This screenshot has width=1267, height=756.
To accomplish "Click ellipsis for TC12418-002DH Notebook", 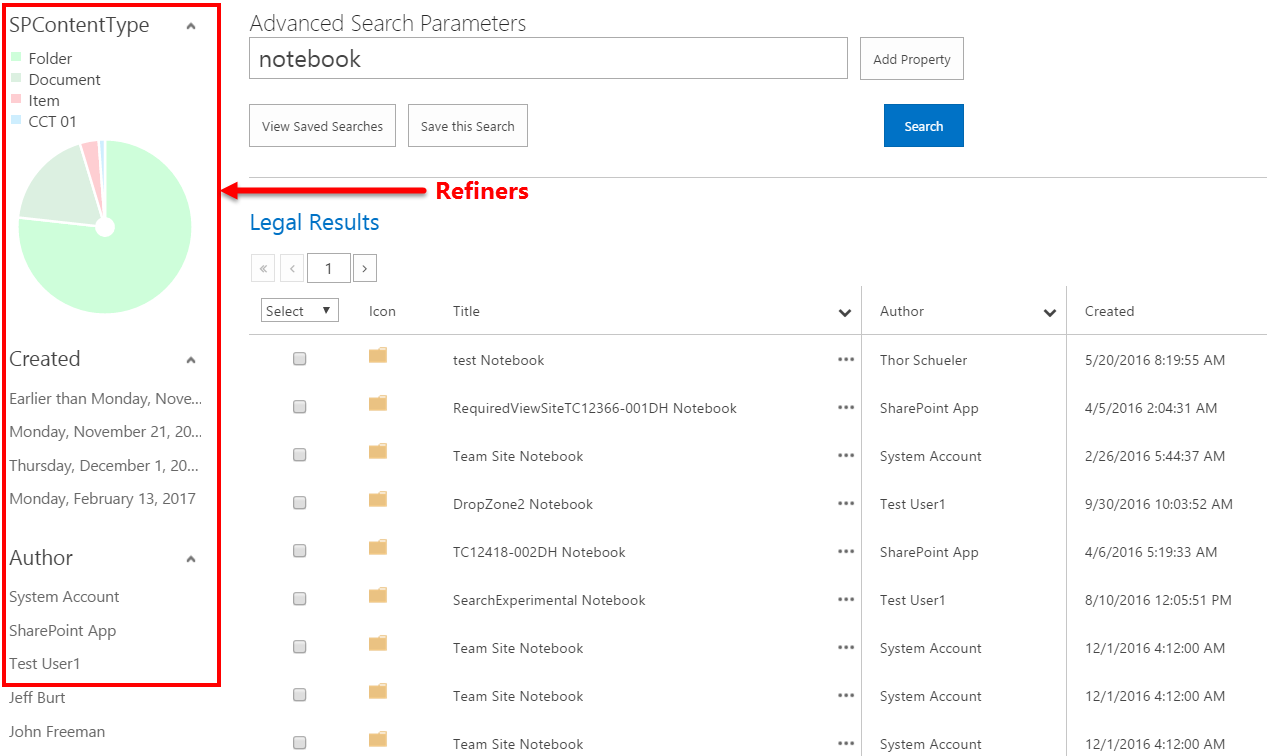I will (x=846, y=552).
